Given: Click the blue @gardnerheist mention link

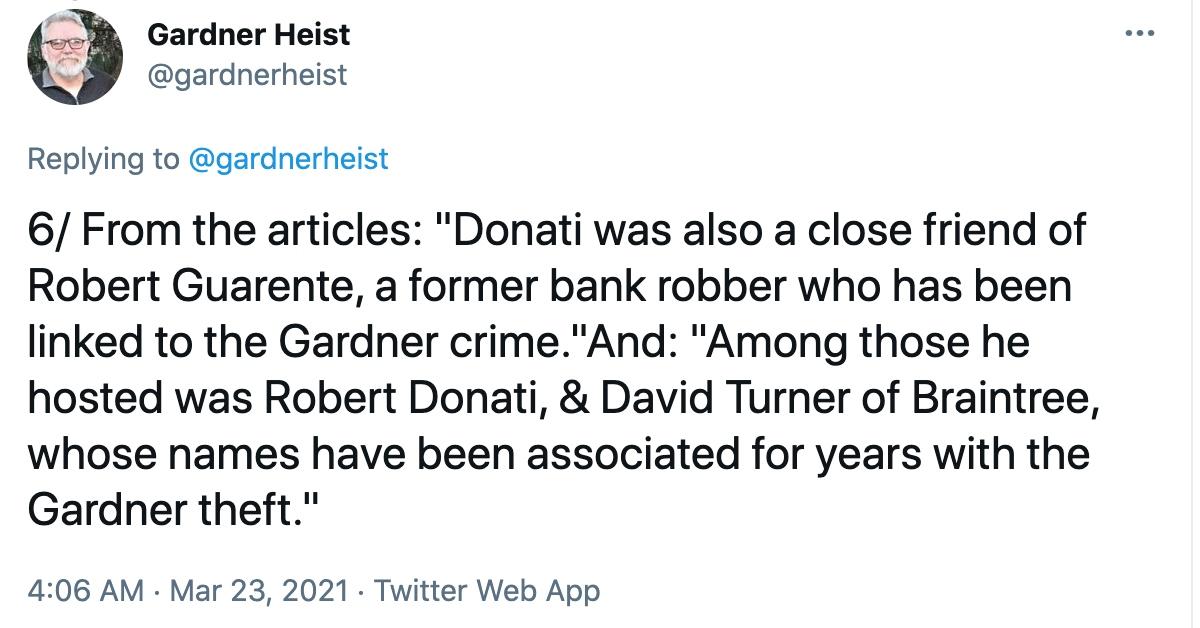Looking at the screenshot, I should pos(290,157).
